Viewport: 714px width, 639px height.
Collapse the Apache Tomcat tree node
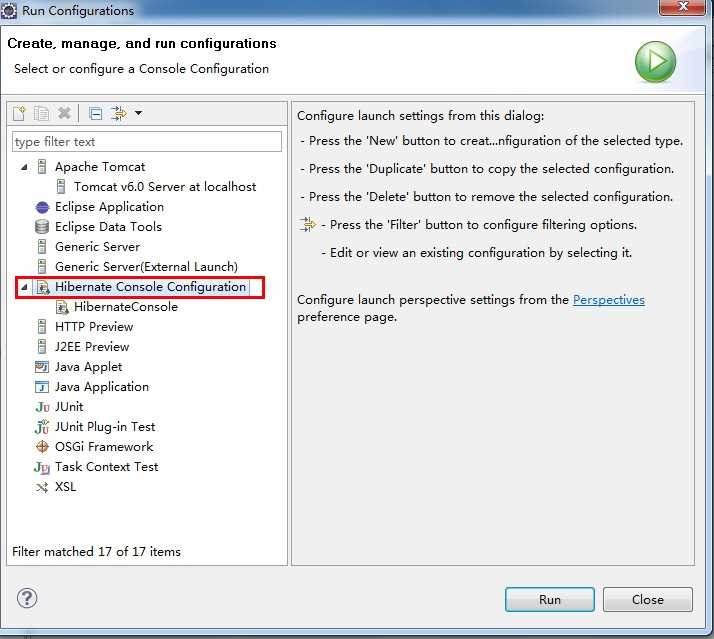point(25,168)
